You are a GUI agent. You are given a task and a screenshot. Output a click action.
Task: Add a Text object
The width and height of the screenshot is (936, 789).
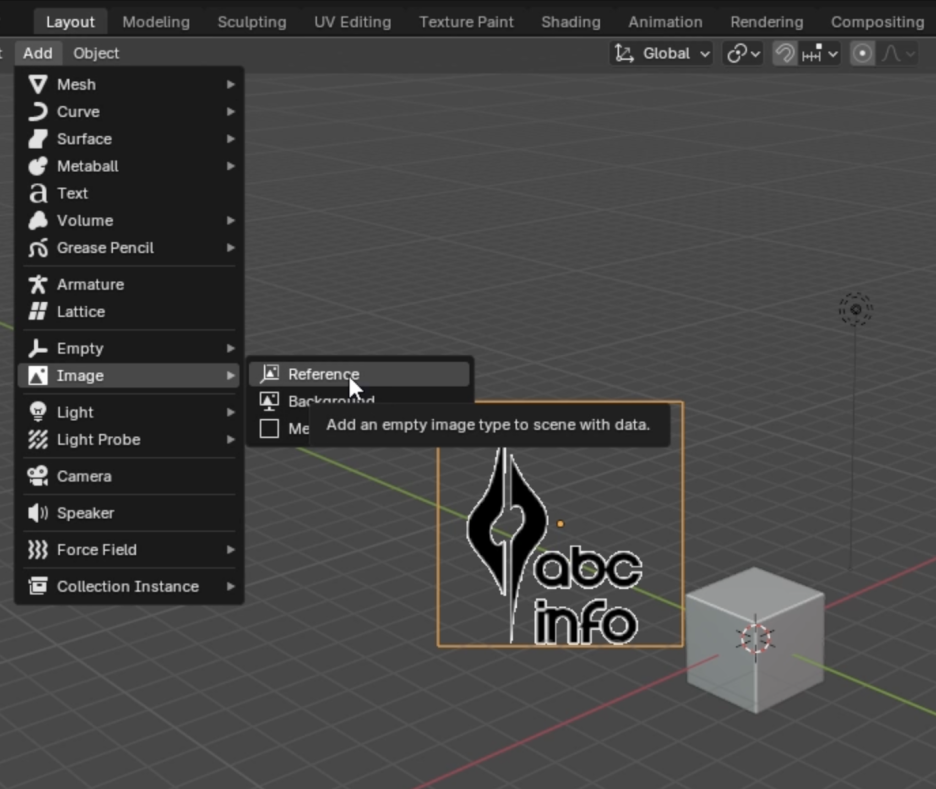click(x=128, y=193)
